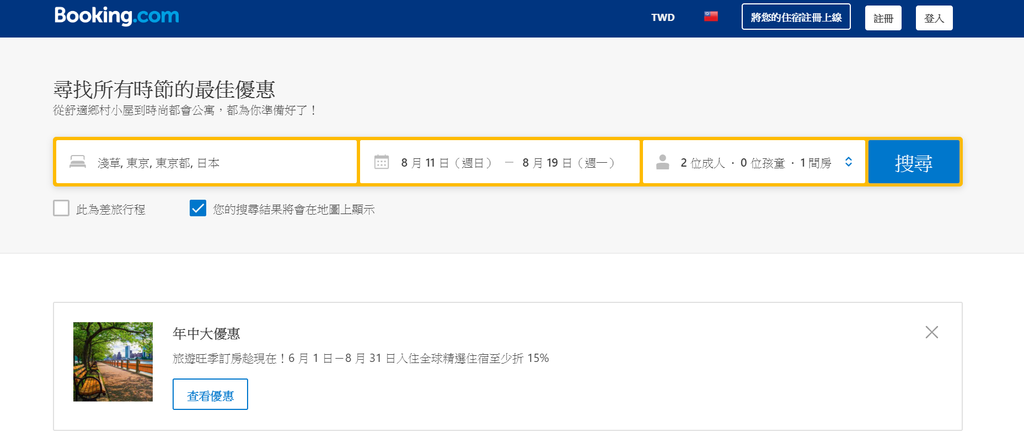Click the 註冊 register button
The image size is (1024, 432).
[883, 18]
